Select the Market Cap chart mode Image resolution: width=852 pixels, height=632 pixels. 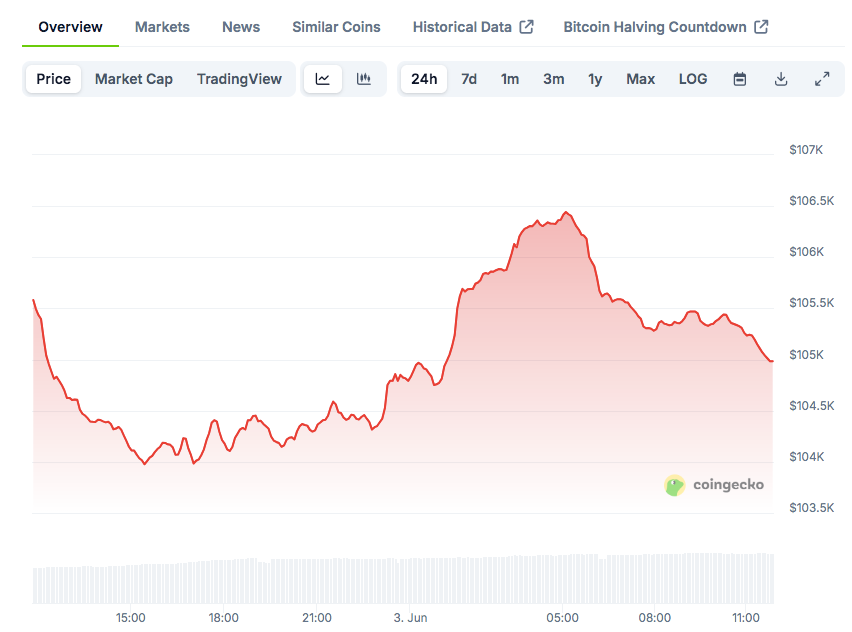[x=134, y=79]
